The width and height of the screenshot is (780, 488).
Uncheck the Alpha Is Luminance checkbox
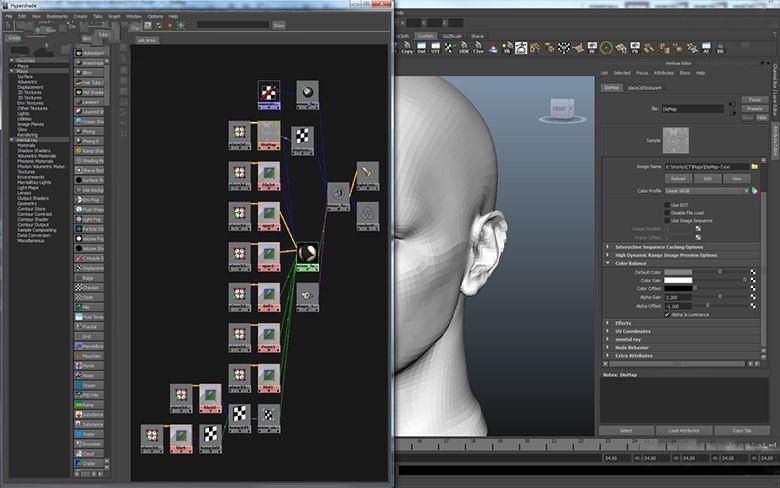coord(667,315)
